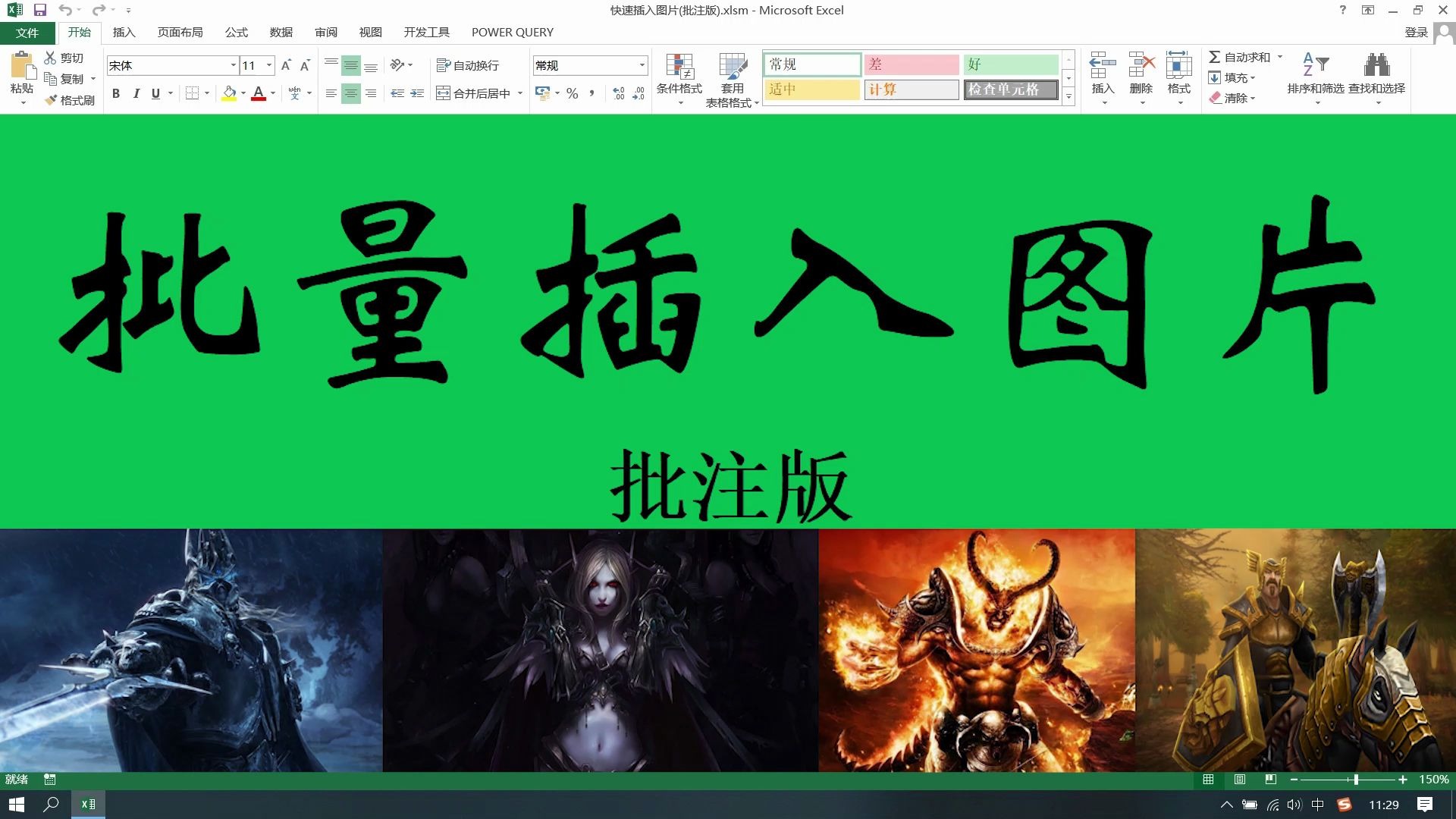Open the AutoSum (自动求和) dropdown arrow
Viewport: 1456px width, 819px height.
pyautogui.click(x=1280, y=57)
